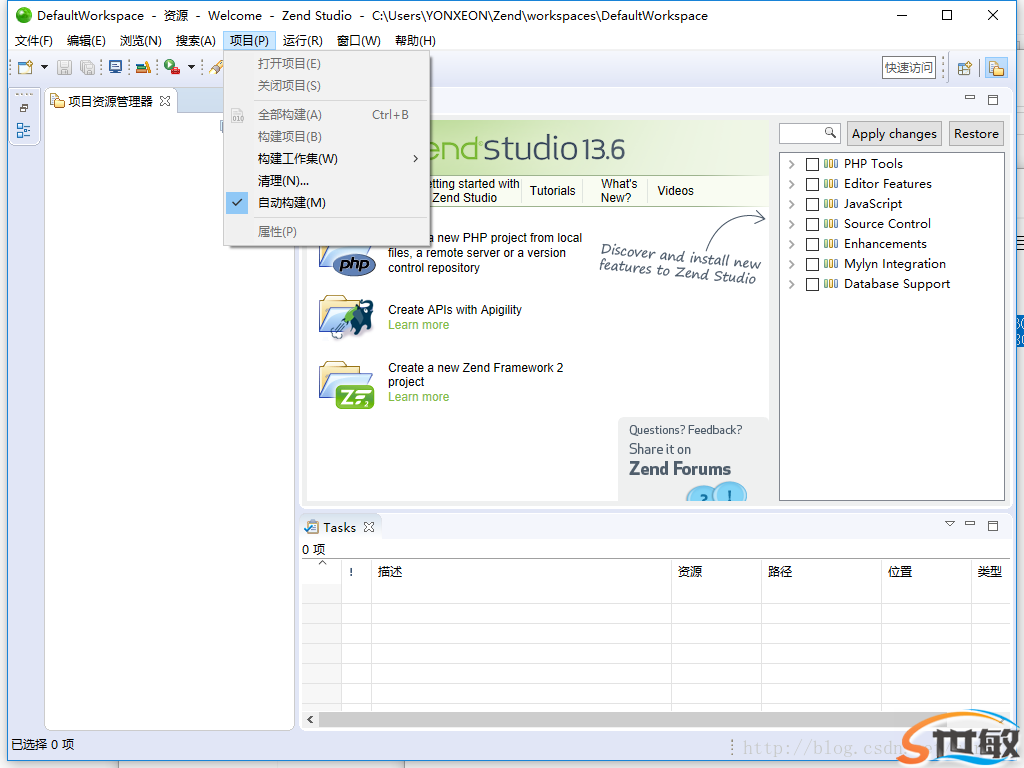Click the outline tree icon in left sidebar

pyautogui.click(x=24, y=130)
